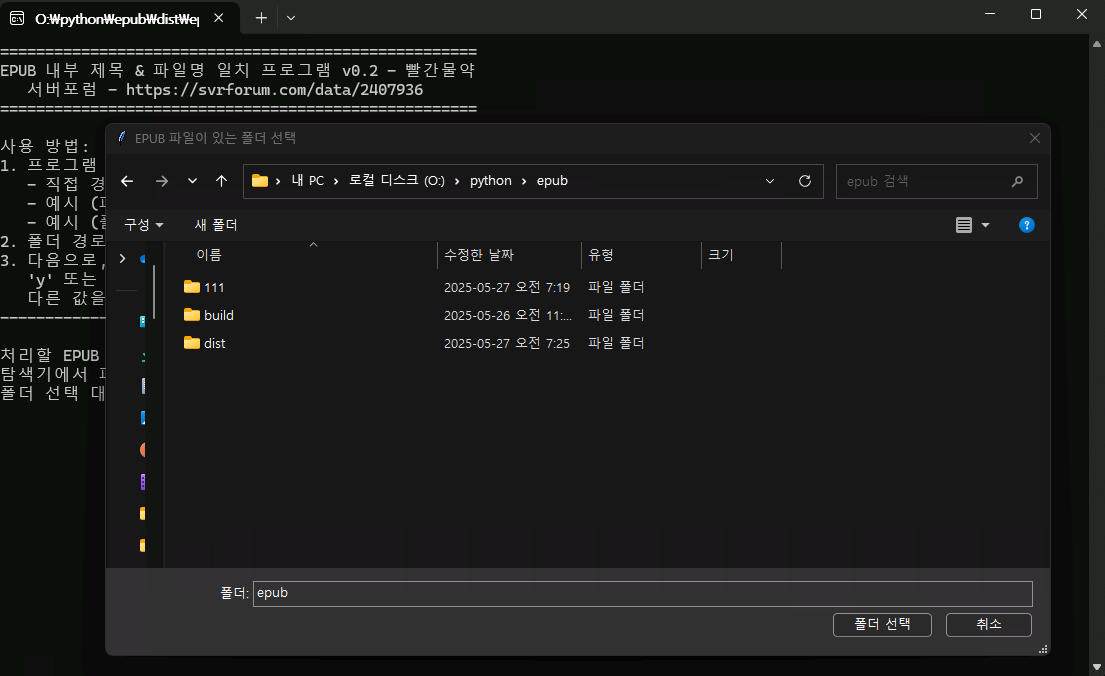The image size is (1105, 676).
Task: Select the 111 folder icon
Action: point(192,287)
